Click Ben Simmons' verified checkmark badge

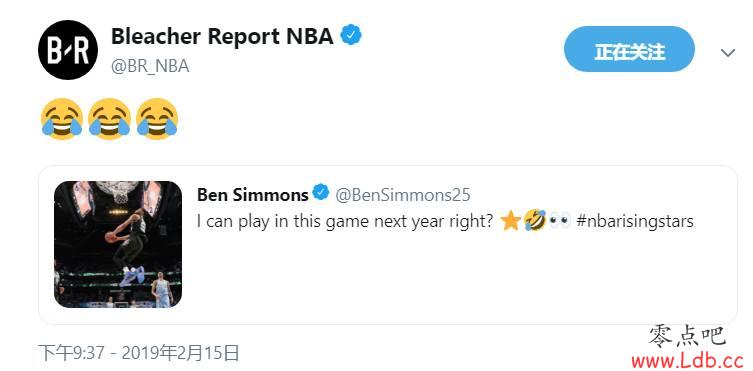pos(320,193)
